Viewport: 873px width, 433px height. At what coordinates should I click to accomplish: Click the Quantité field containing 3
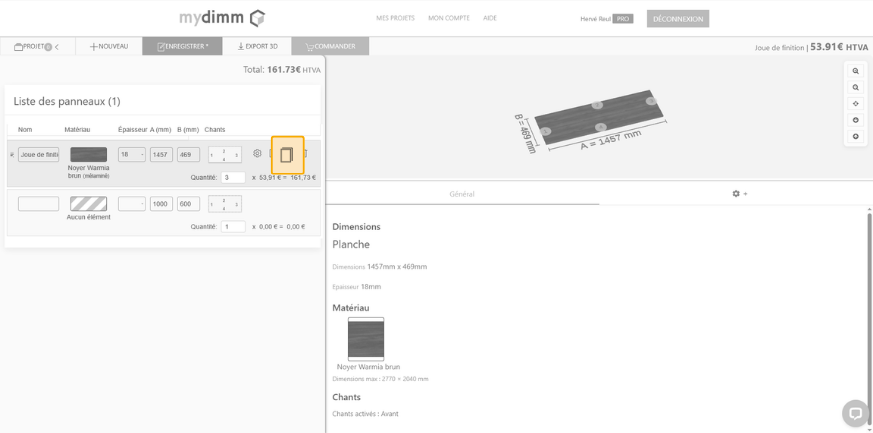232,177
